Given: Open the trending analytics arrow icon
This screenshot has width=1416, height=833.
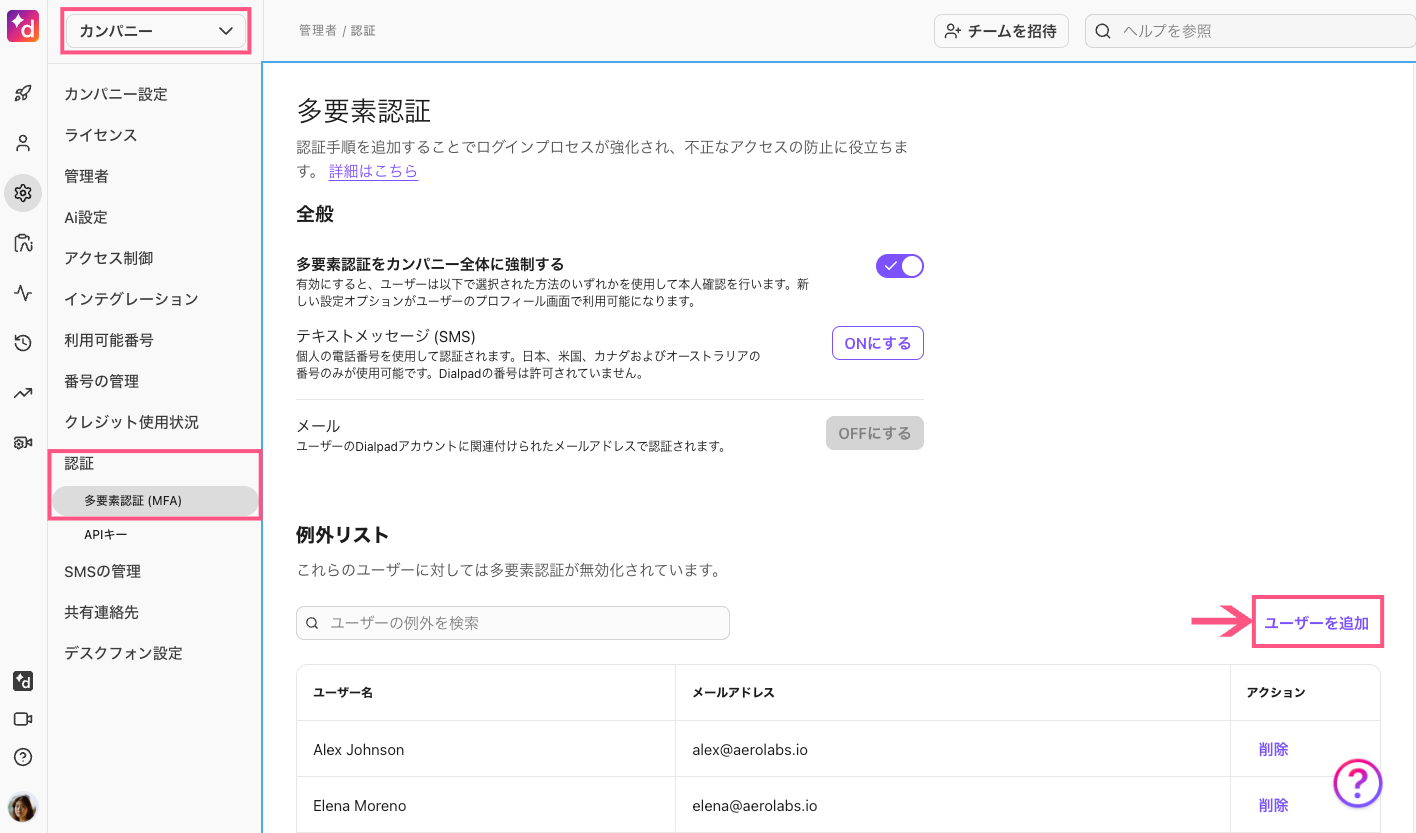Looking at the screenshot, I should click(23, 393).
